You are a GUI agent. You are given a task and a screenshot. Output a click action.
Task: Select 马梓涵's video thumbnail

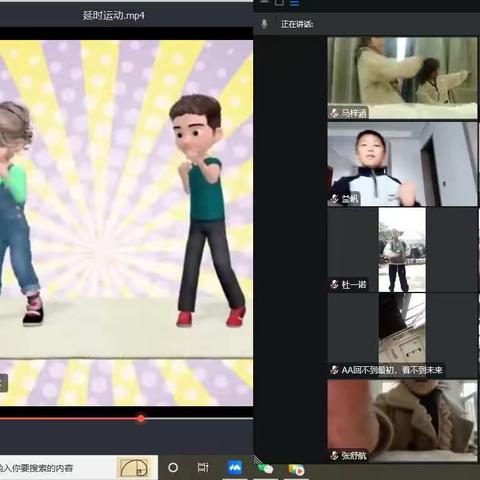pos(402,78)
